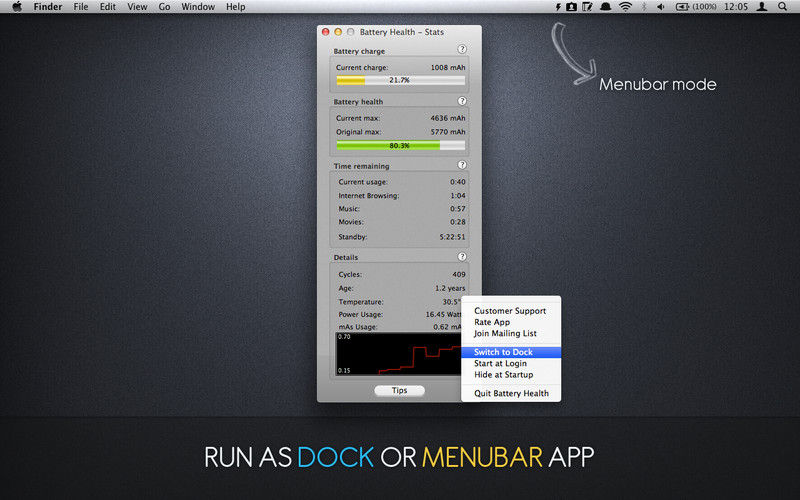Open the Help menu
800x500 pixels.
(x=236, y=7)
